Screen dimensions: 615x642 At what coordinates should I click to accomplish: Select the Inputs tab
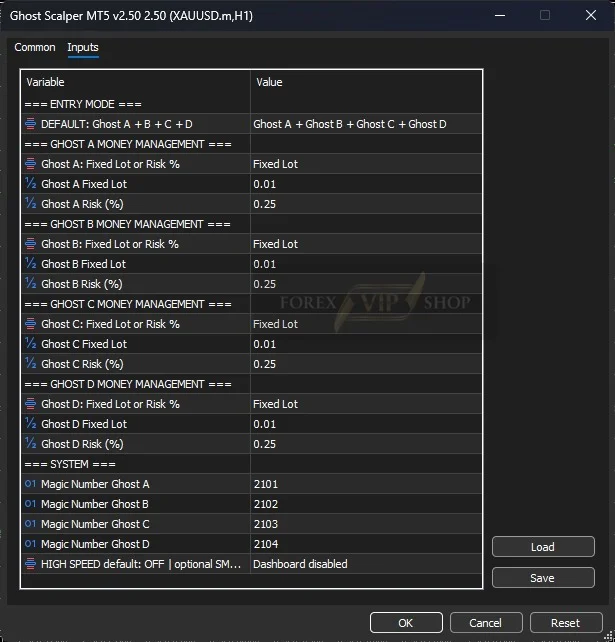pos(83,47)
